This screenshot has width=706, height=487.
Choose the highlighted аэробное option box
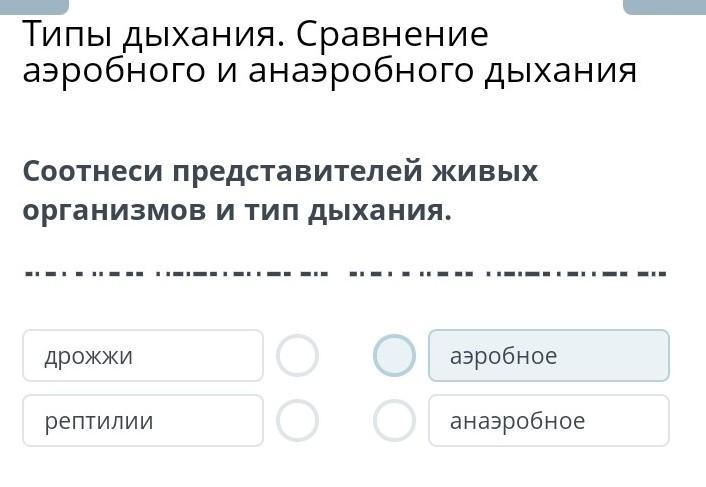(x=548, y=356)
